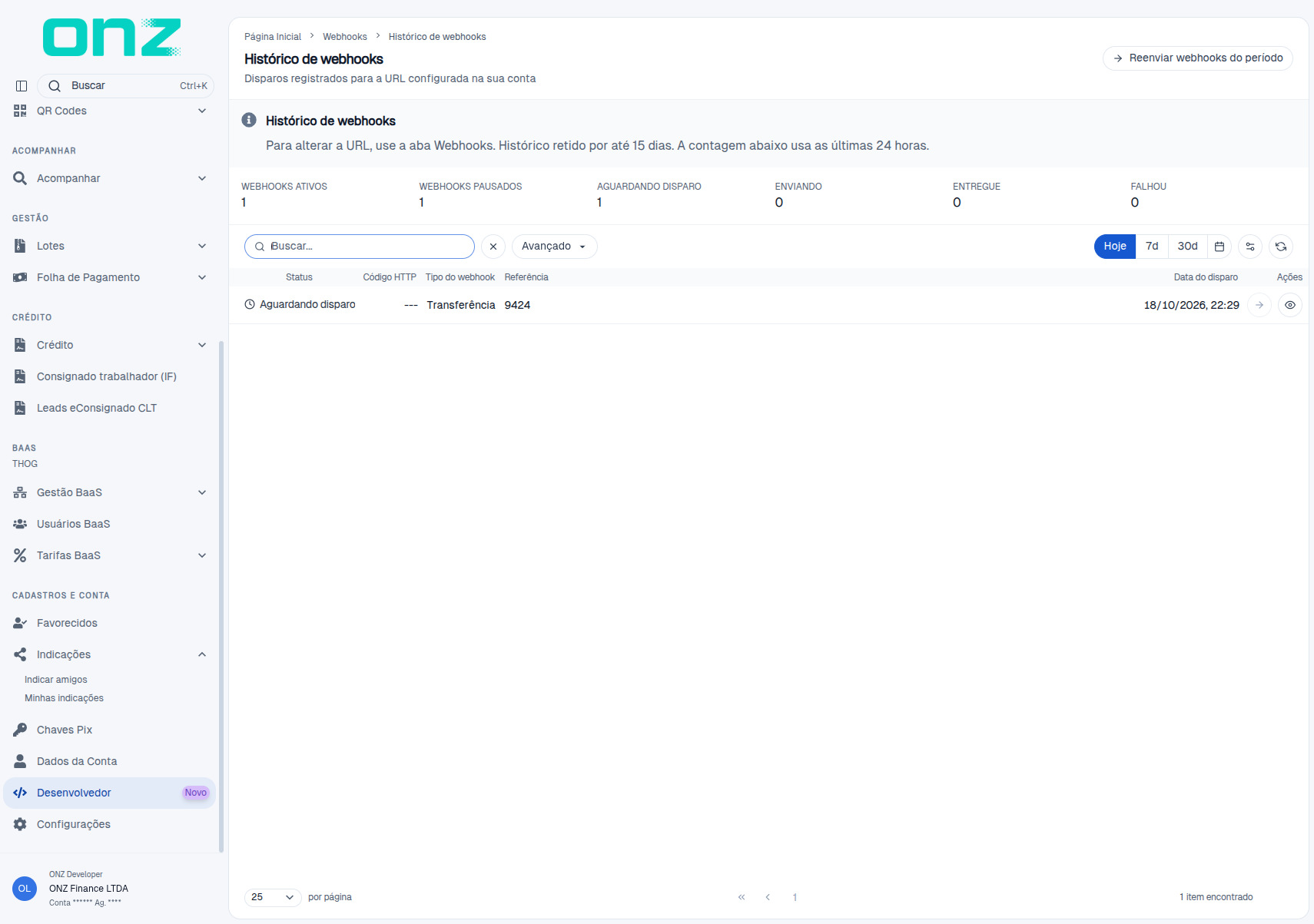The width and height of the screenshot is (1314, 924).
Task: Open Consignado trabalhador (IF)
Action: coord(109,376)
